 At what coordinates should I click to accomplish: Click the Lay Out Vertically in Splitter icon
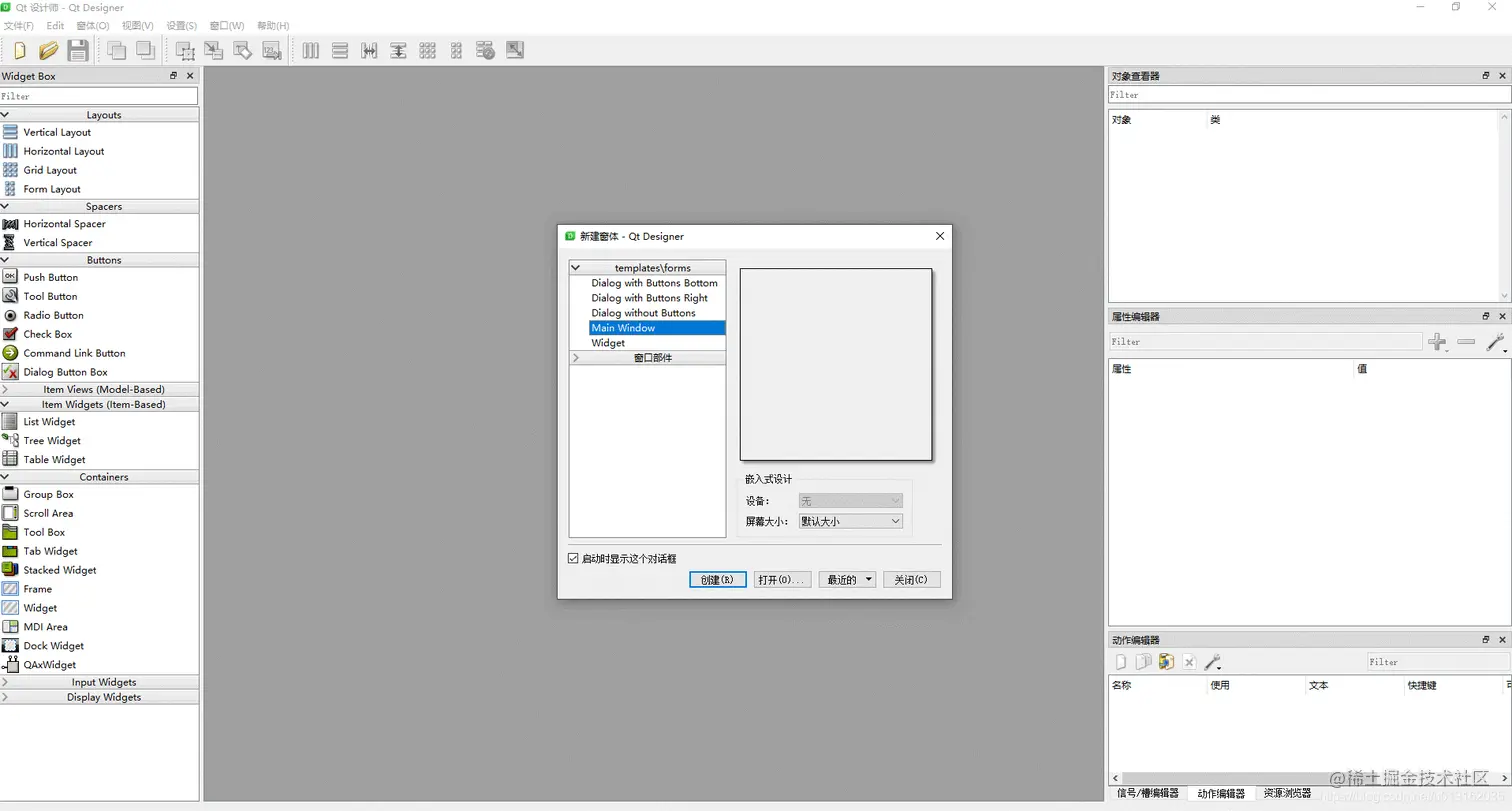pos(398,50)
